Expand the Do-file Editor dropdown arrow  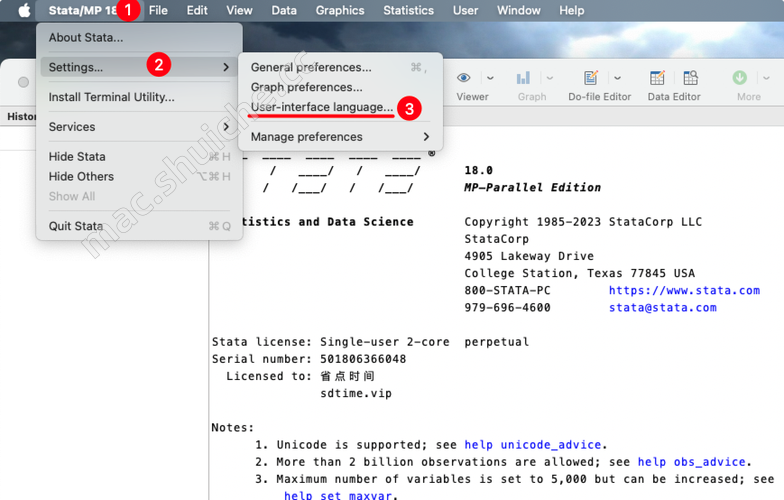tap(618, 78)
